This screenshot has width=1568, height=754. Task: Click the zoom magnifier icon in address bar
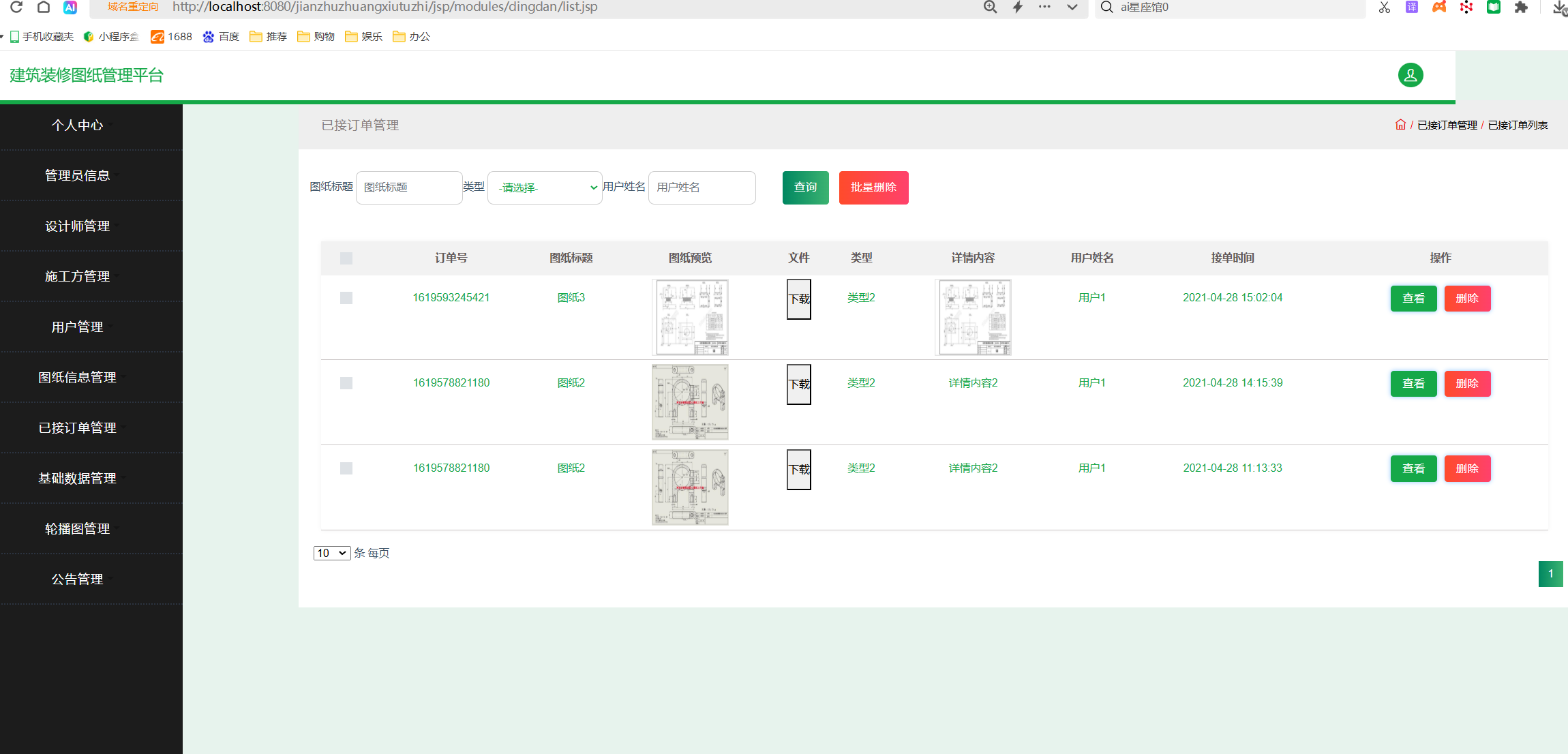coord(990,7)
